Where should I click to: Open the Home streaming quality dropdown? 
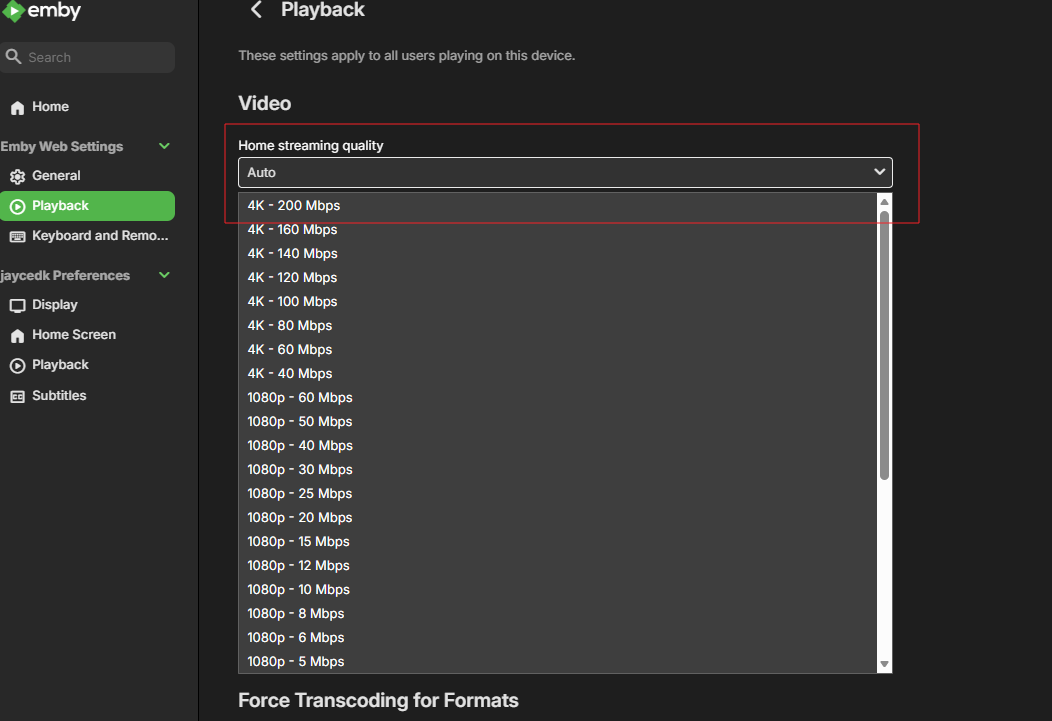pyautogui.click(x=565, y=172)
